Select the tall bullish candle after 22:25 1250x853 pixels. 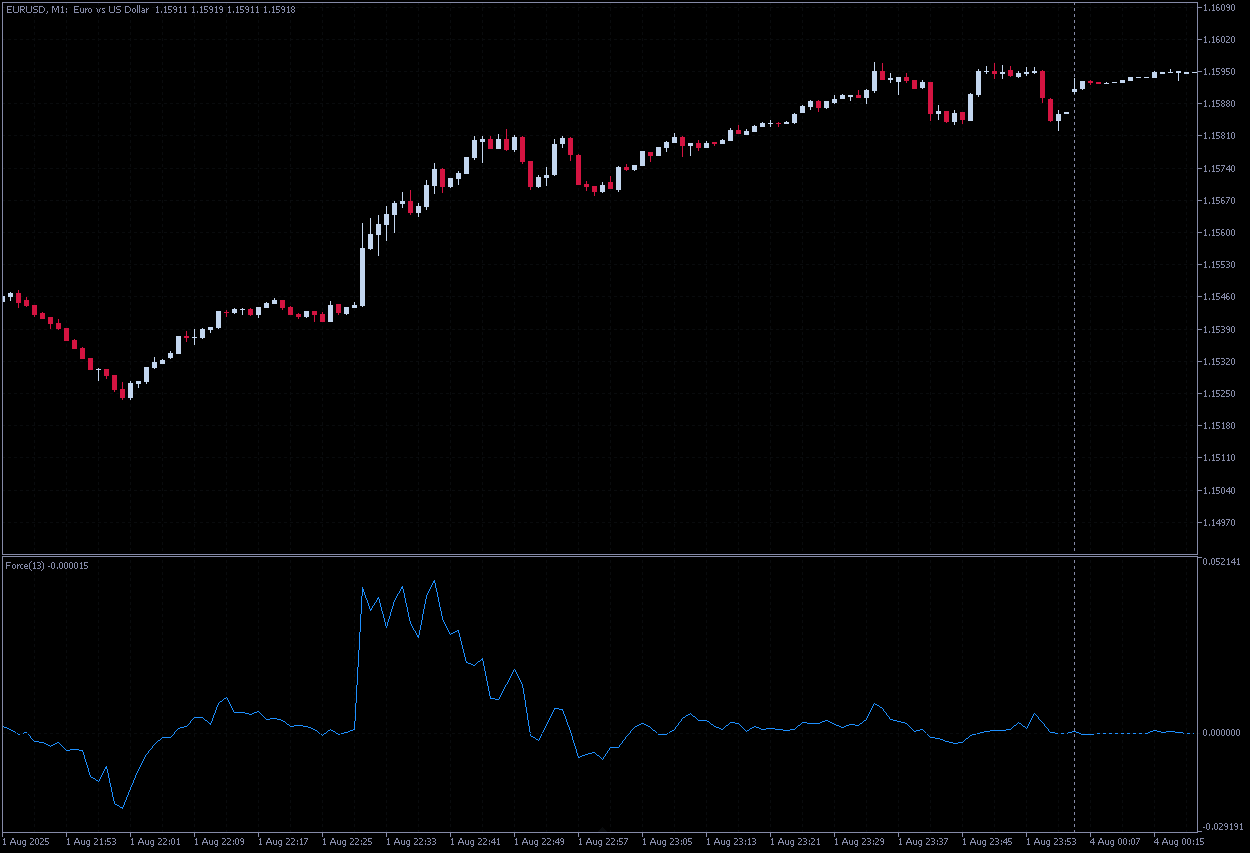363,265
